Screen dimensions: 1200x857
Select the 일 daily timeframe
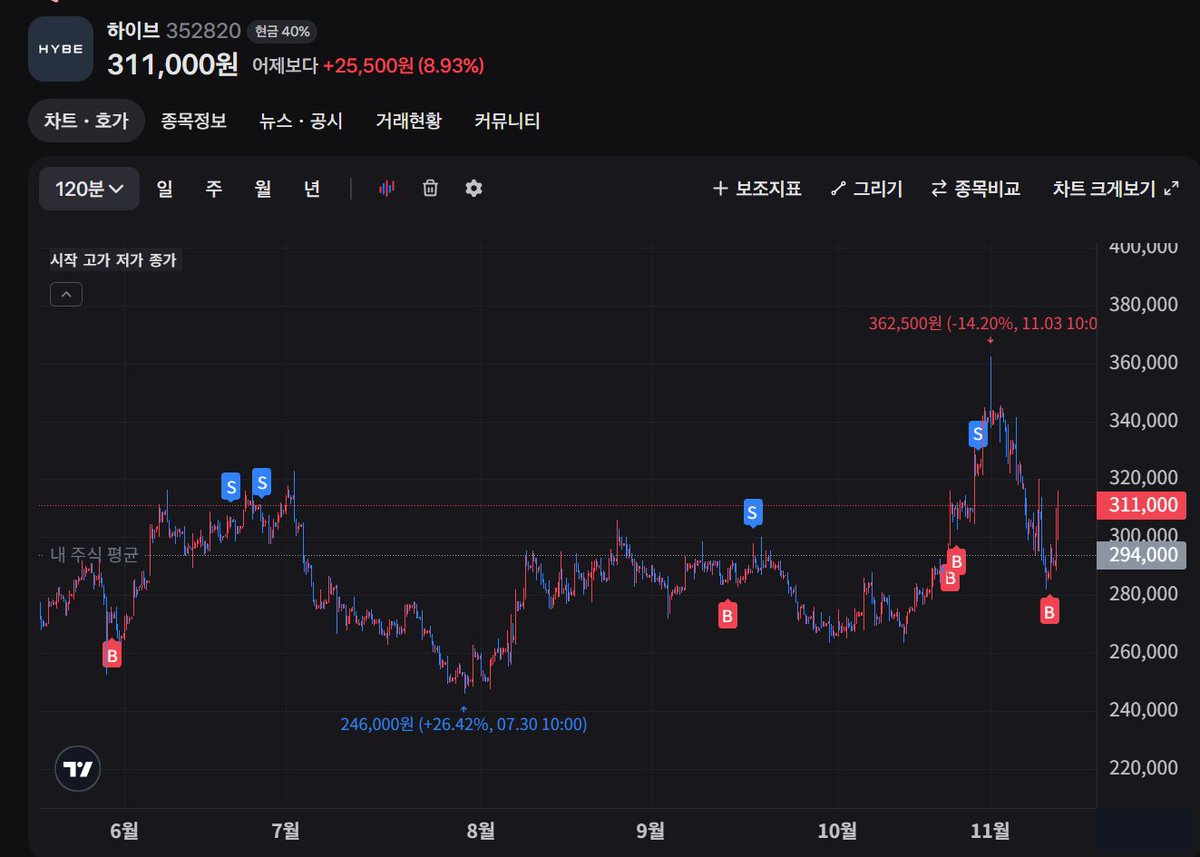[165, 188]
